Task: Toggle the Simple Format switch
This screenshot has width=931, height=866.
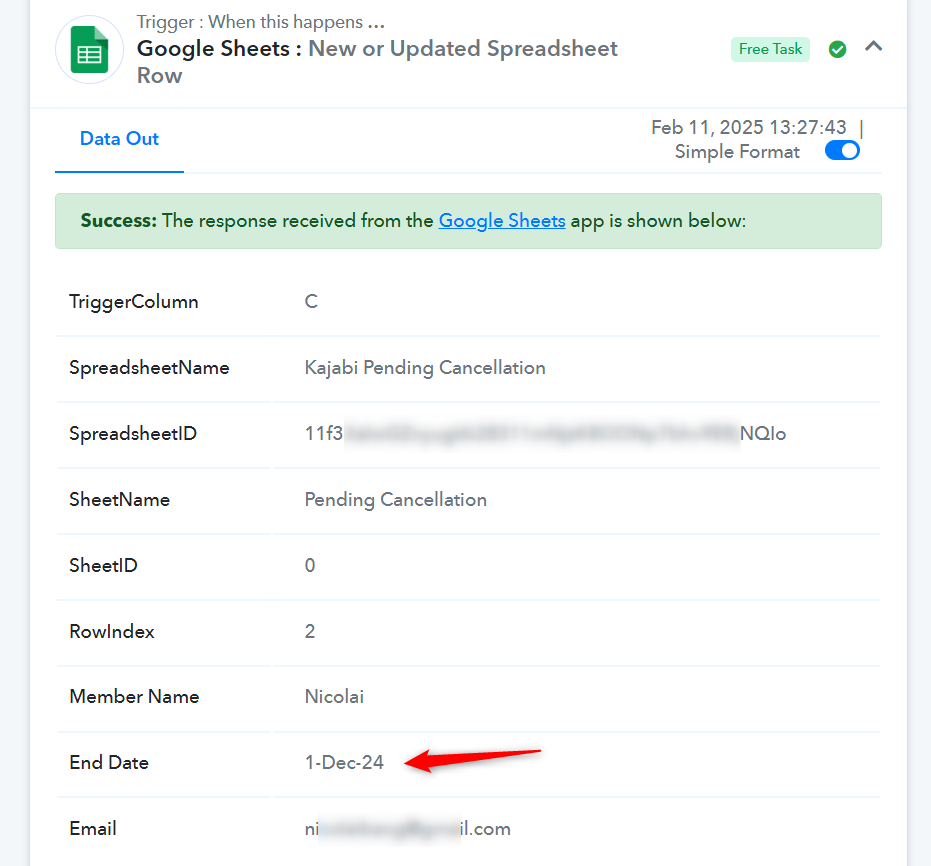Action: [x=842, y=151]
